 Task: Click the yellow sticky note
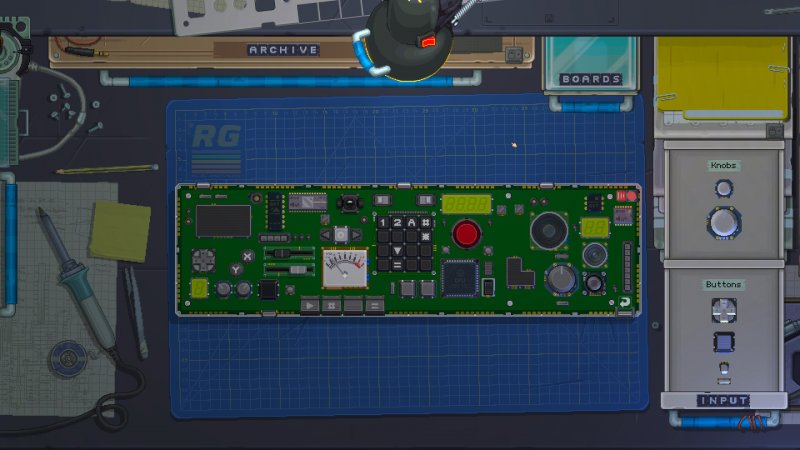tap(120, 231)
